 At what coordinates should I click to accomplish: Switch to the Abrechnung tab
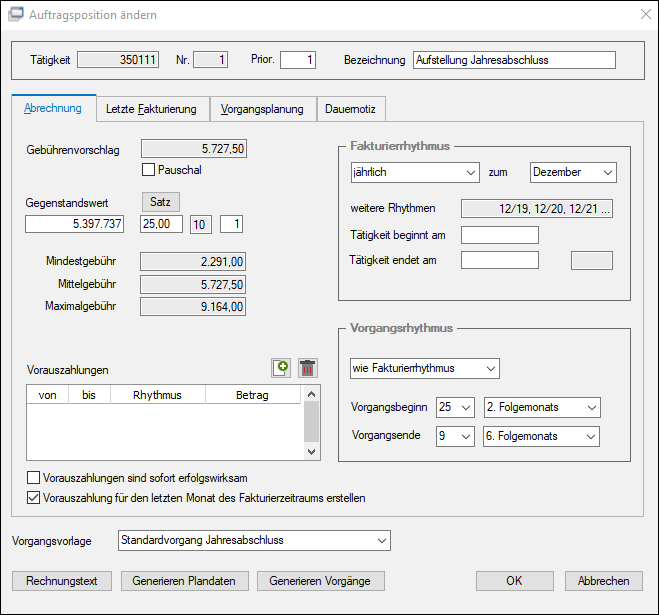[53, 108]
